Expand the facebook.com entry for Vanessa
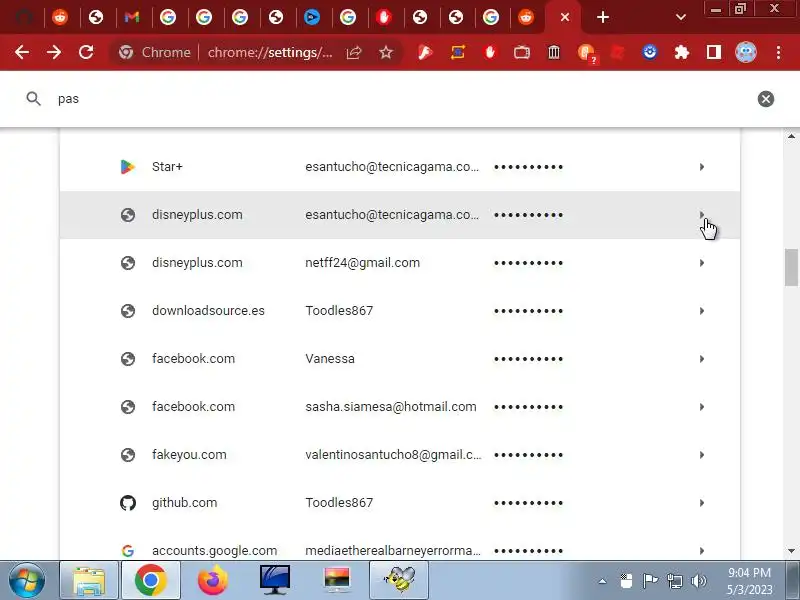 pyautogui.click(x=702, y=359)
